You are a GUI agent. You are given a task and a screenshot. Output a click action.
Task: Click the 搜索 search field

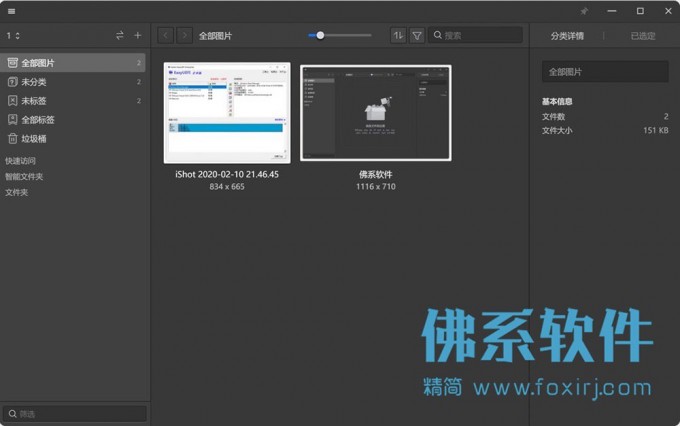(x=475, y=35)
